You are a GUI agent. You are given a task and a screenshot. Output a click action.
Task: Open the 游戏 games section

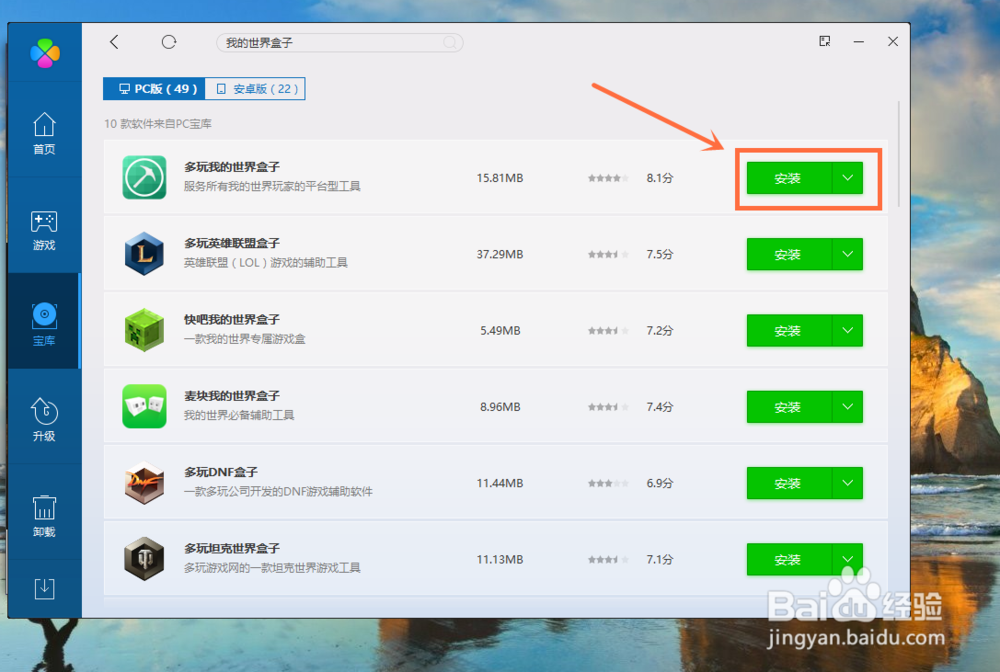[44, 230]
